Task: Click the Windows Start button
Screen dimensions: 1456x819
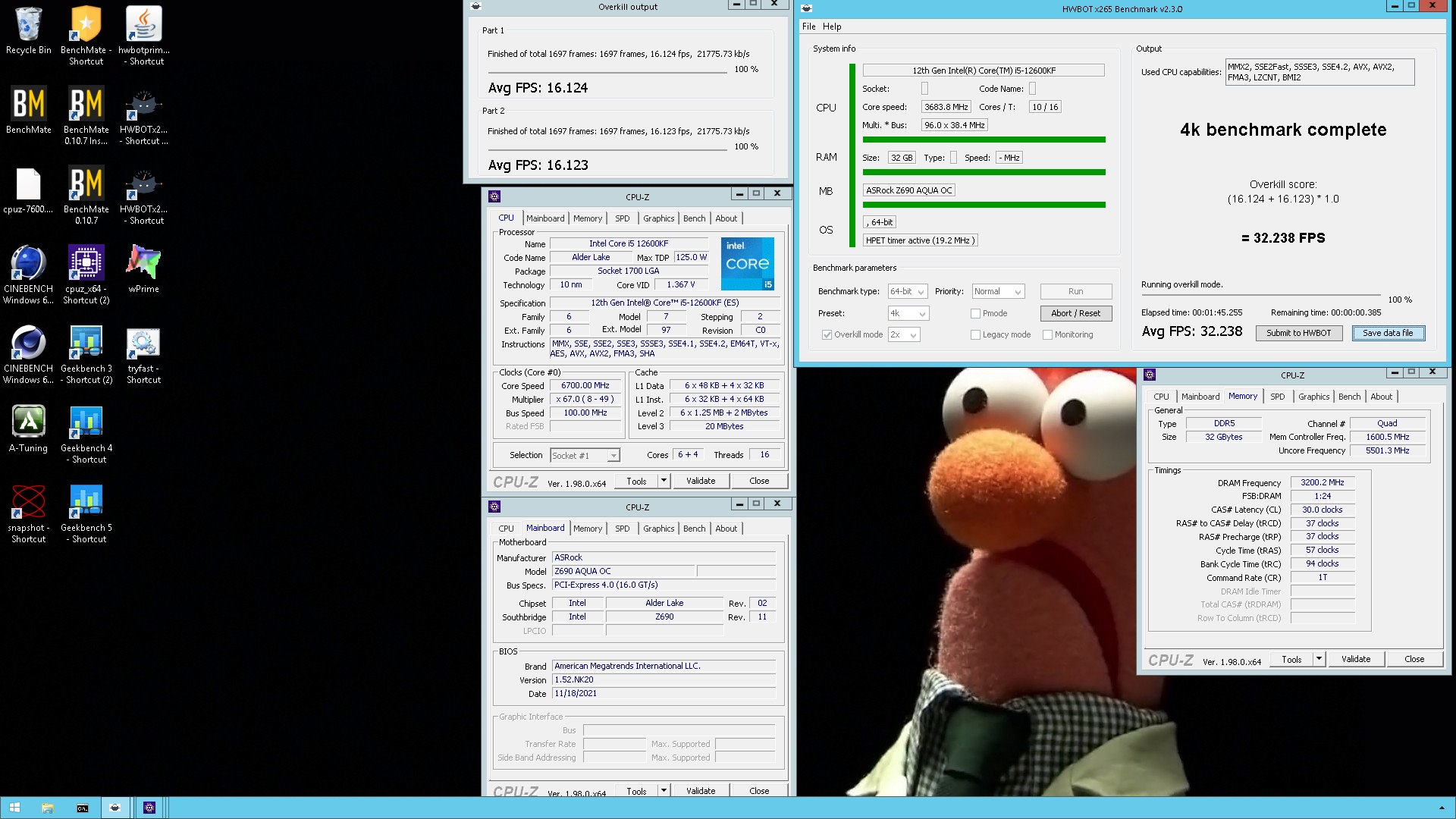Action: point(14,808)
